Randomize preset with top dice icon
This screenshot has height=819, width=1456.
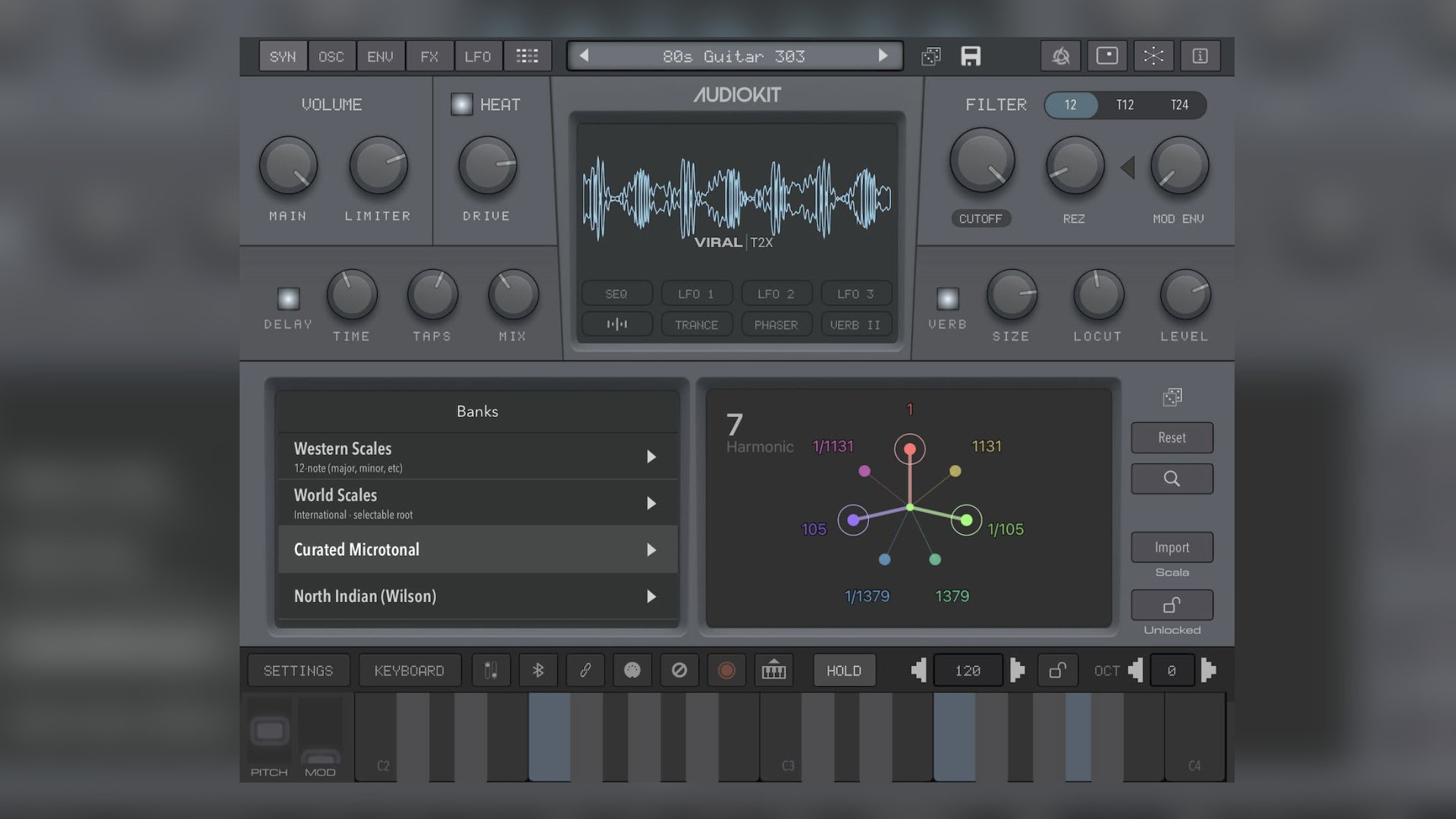click(931, 56)
